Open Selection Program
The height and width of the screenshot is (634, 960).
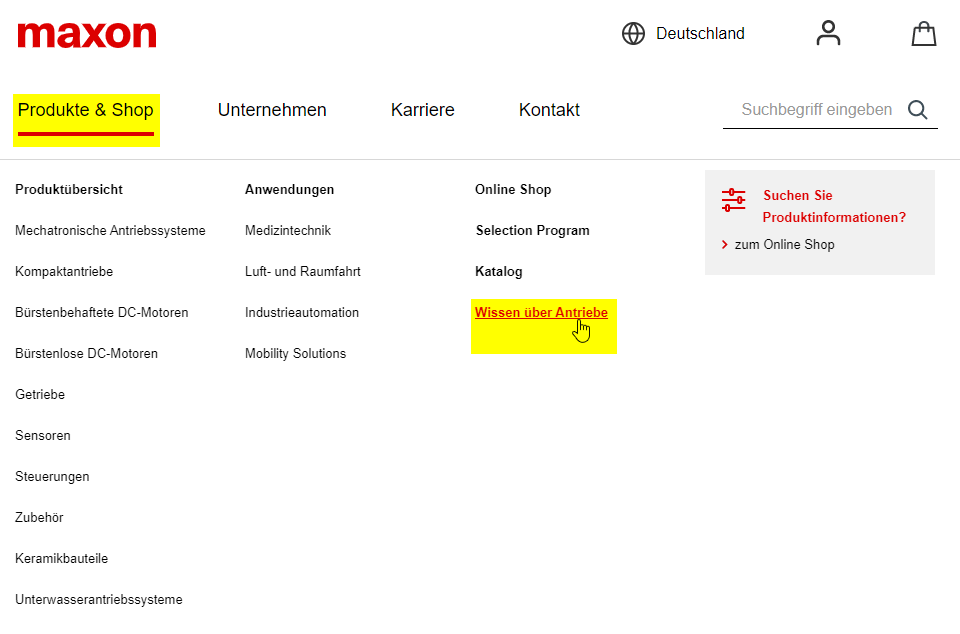pyautogui.click(x=533, y=231)
